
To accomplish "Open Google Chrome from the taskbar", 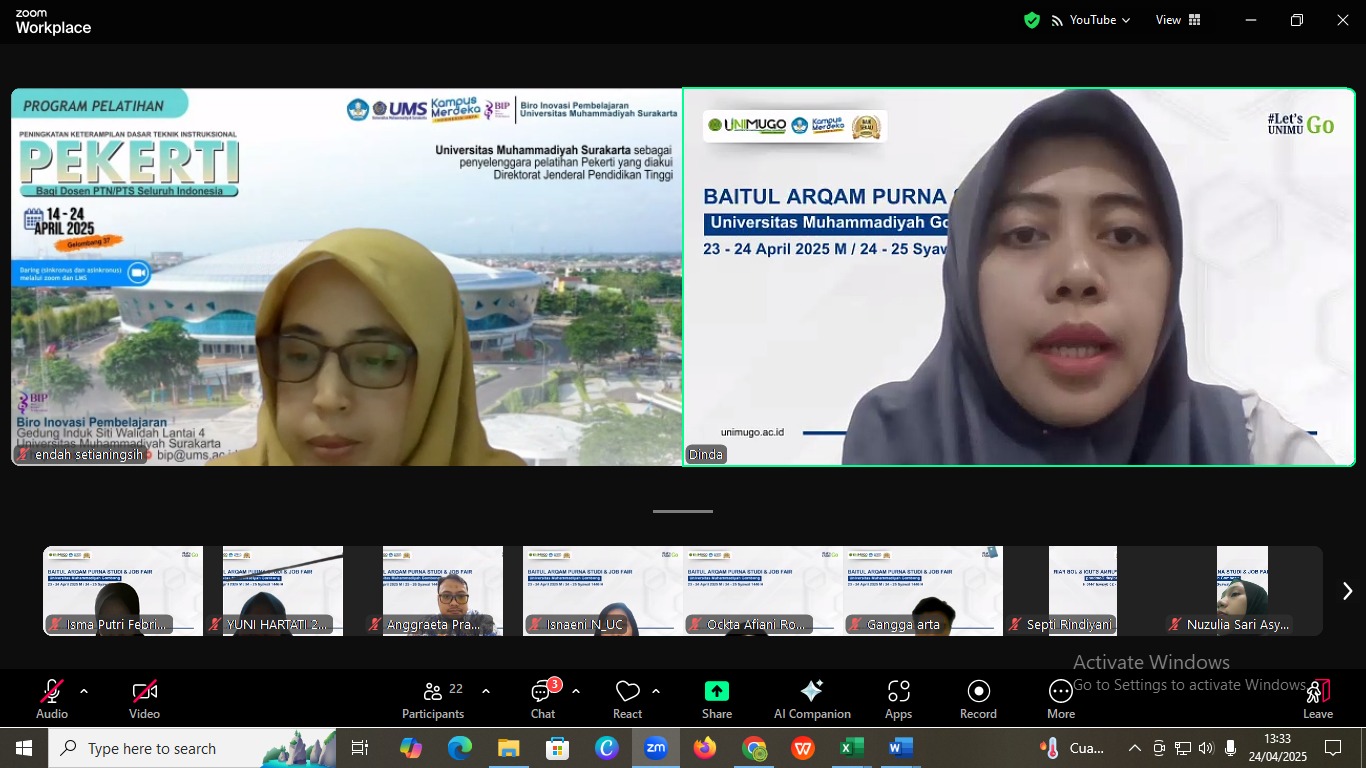I will [x=754, y=748].
